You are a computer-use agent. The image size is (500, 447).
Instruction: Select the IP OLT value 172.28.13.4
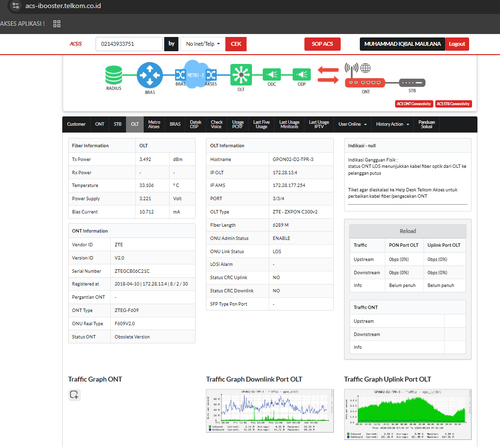tap(285, 173)
